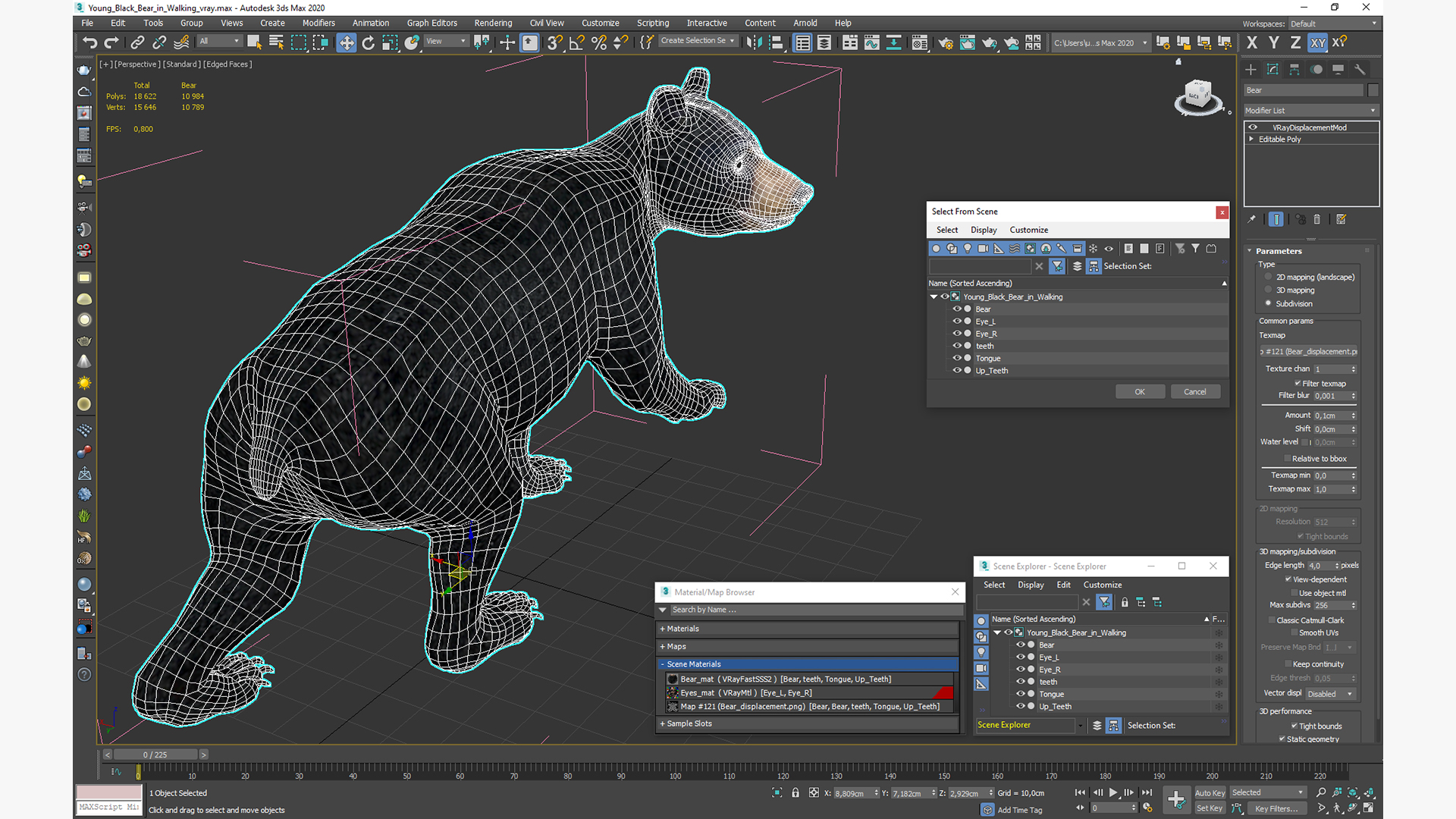Click the Bear object color swatch
The image size is (1456, 819).
coord(1373,90)
